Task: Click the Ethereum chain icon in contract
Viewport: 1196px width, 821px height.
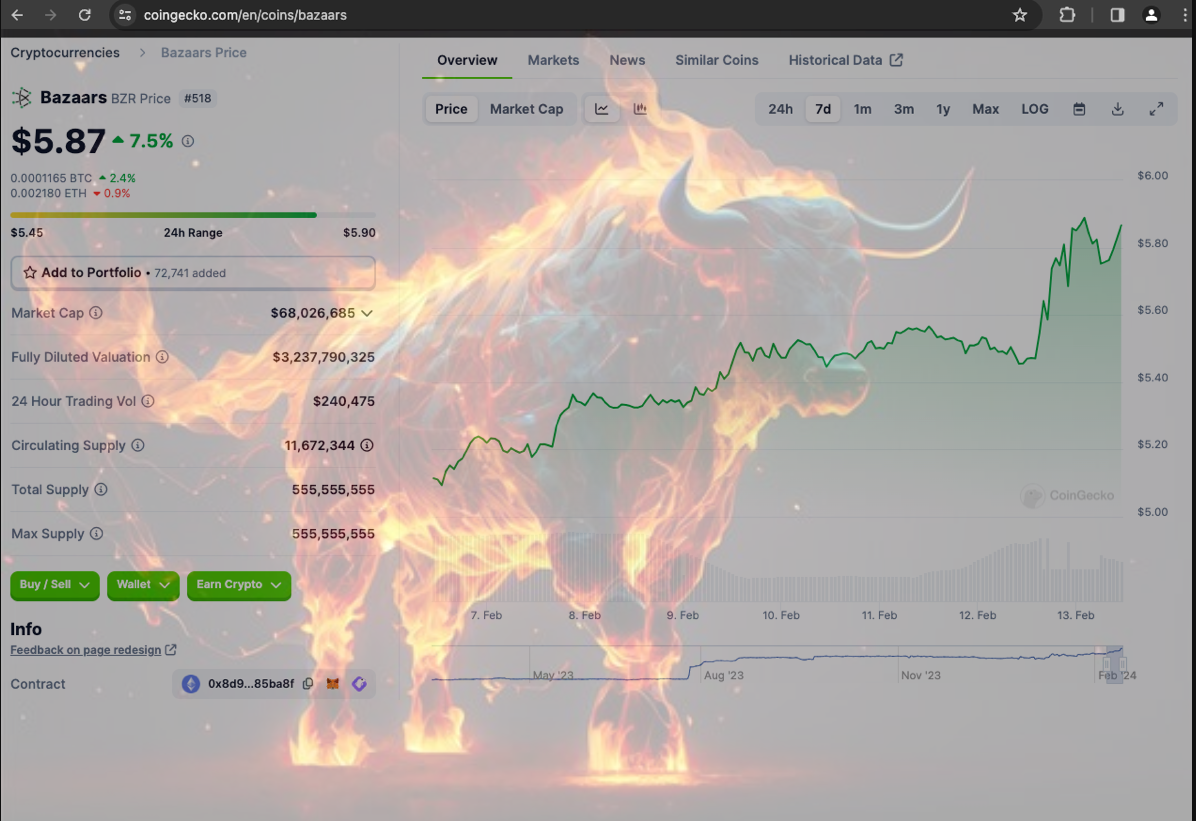Action: click(x=191, y=684)
